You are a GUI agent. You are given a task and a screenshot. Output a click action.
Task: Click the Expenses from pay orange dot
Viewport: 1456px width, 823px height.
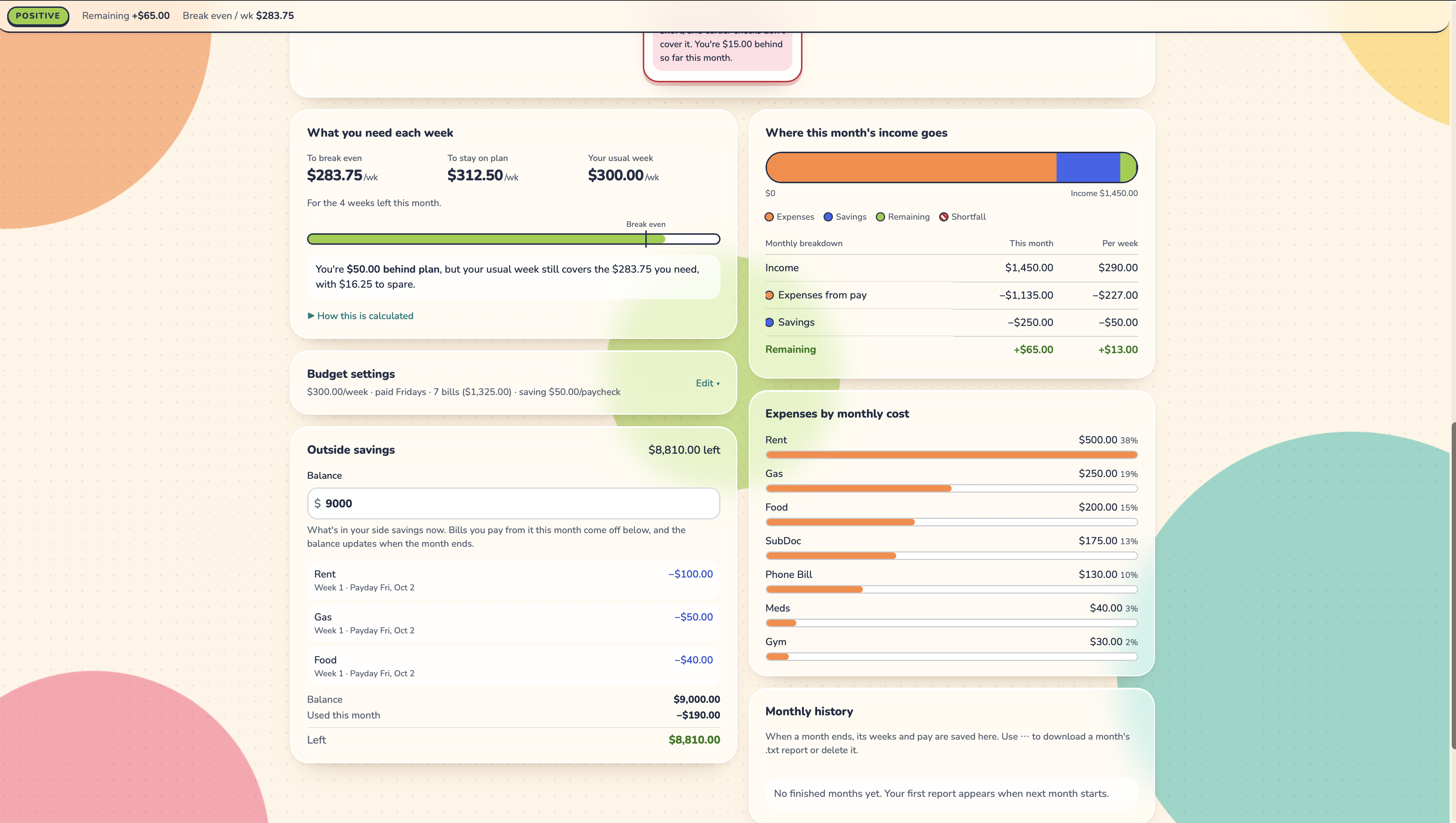pos(769,295)
